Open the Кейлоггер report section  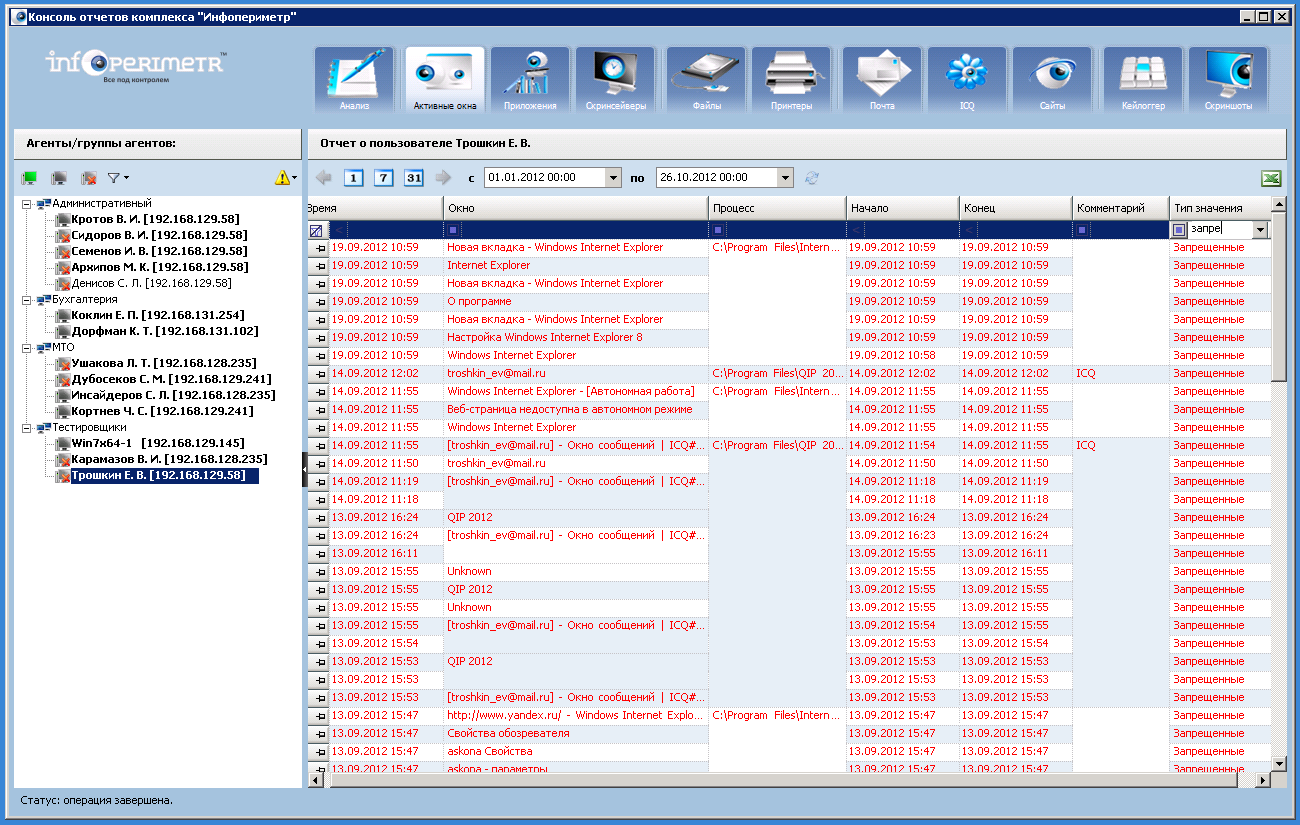pos(1142,80)
